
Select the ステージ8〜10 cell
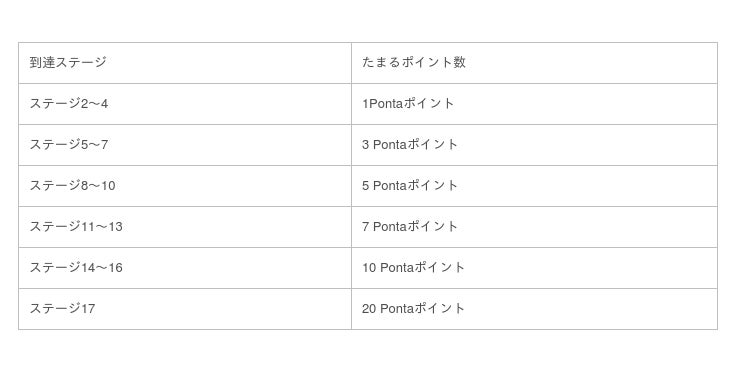click(185, 186)
